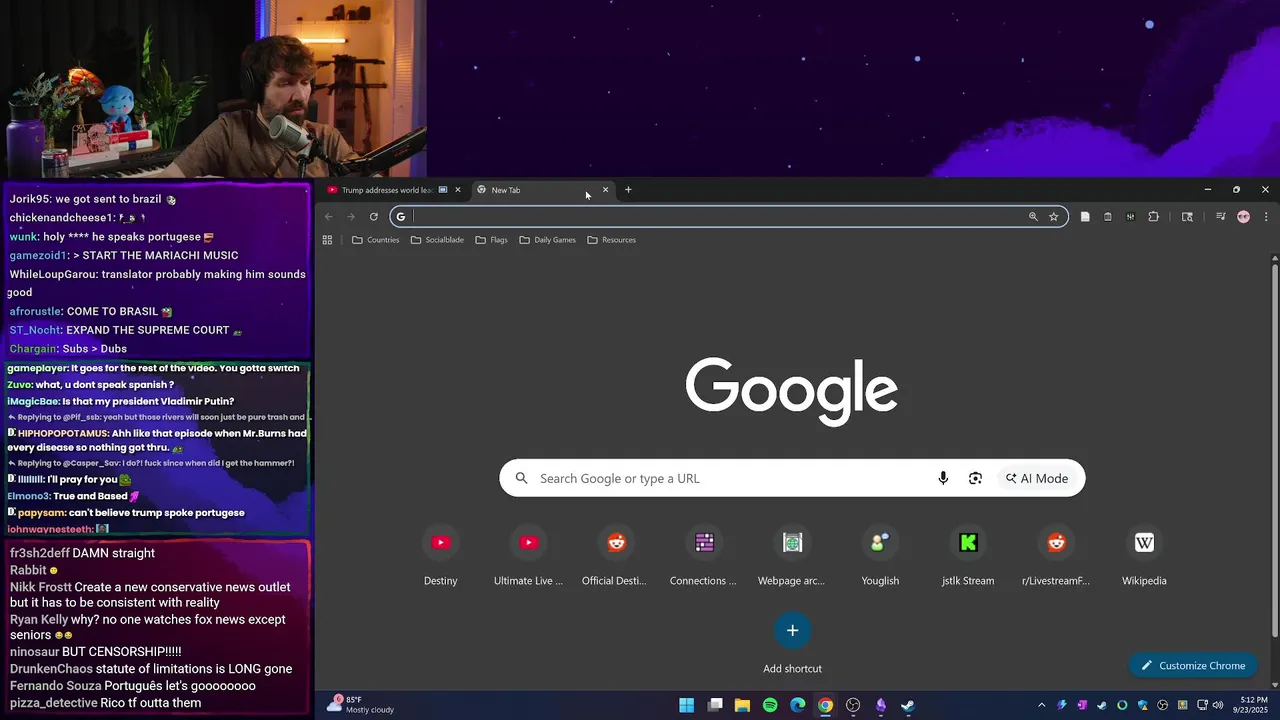Image resolution: width=1280 pixels, height=720 pixels.
Task: Open the Official Desti... Reddit shortcut
Action: coord(616,555)
